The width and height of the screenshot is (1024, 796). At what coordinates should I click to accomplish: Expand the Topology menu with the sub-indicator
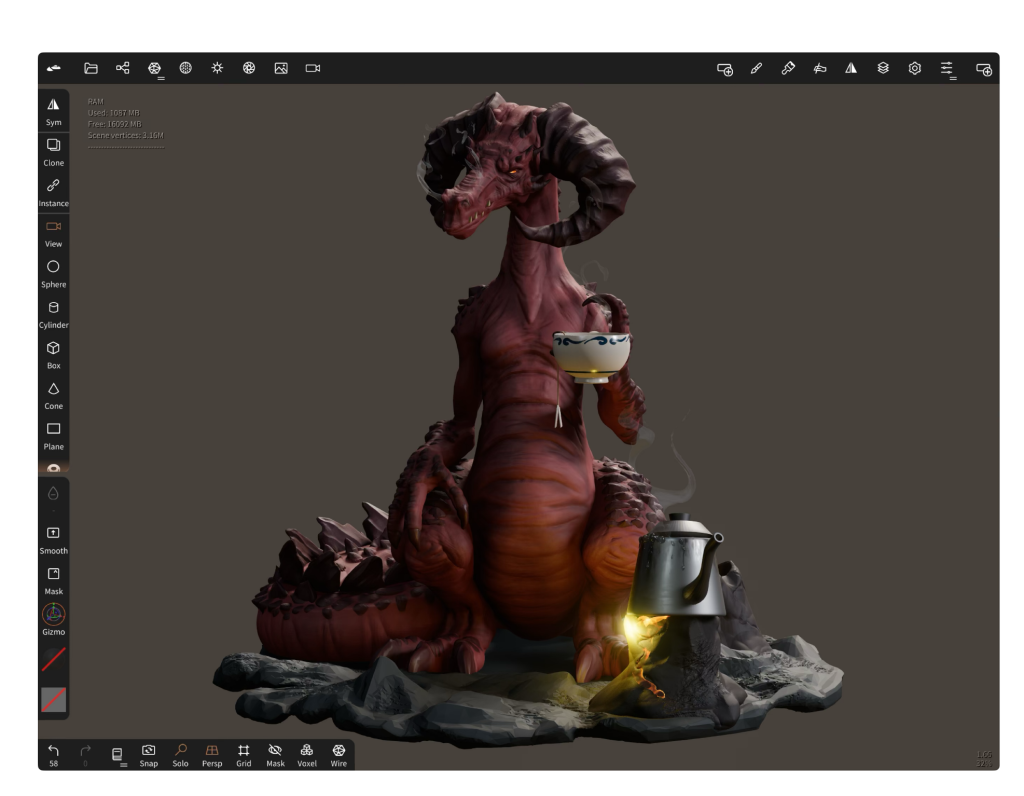click(x=155, y=68)
